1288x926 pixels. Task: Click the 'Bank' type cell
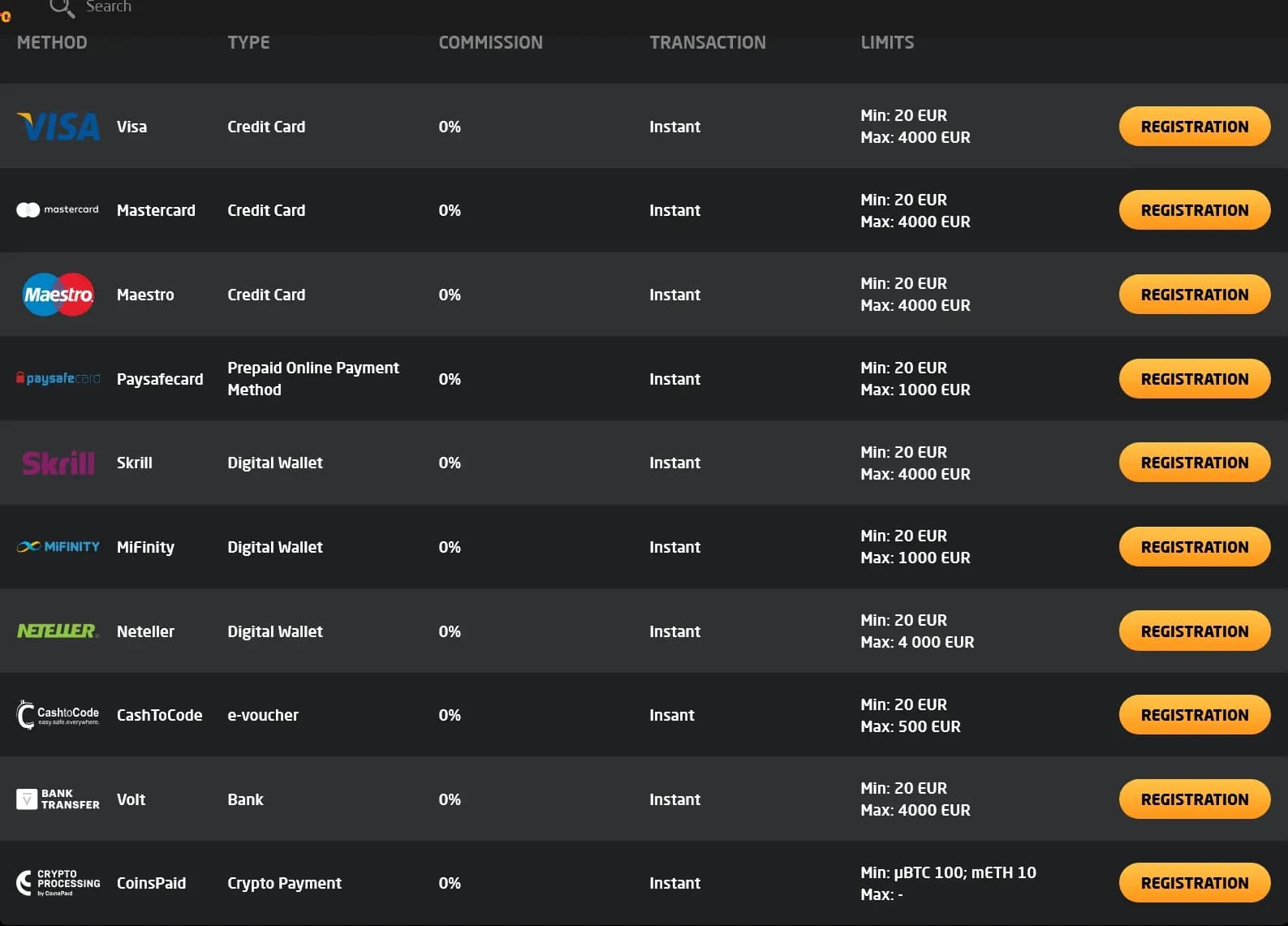pos(245,799)
